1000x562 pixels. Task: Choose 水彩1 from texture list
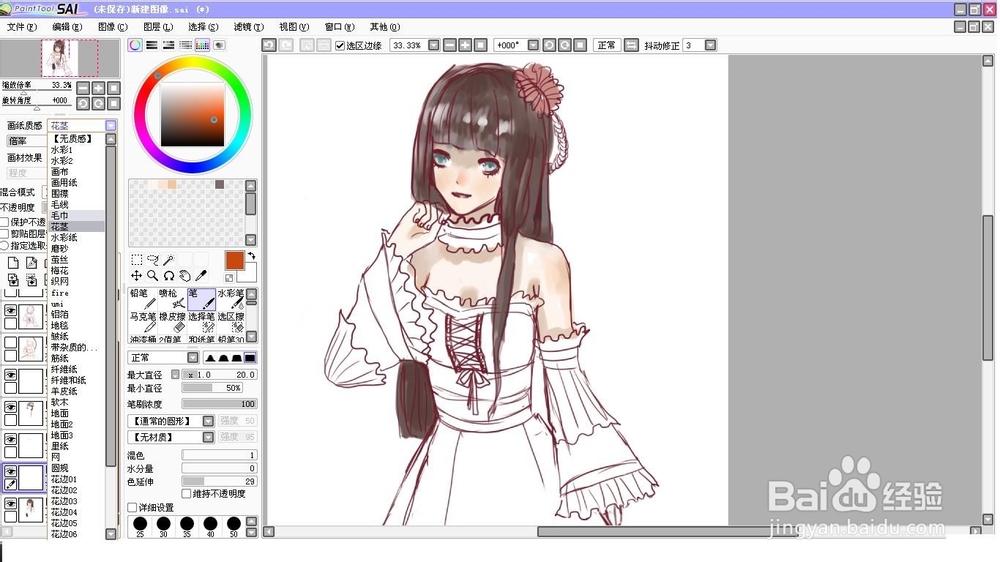pyautogui.click(x=77, y=150)
